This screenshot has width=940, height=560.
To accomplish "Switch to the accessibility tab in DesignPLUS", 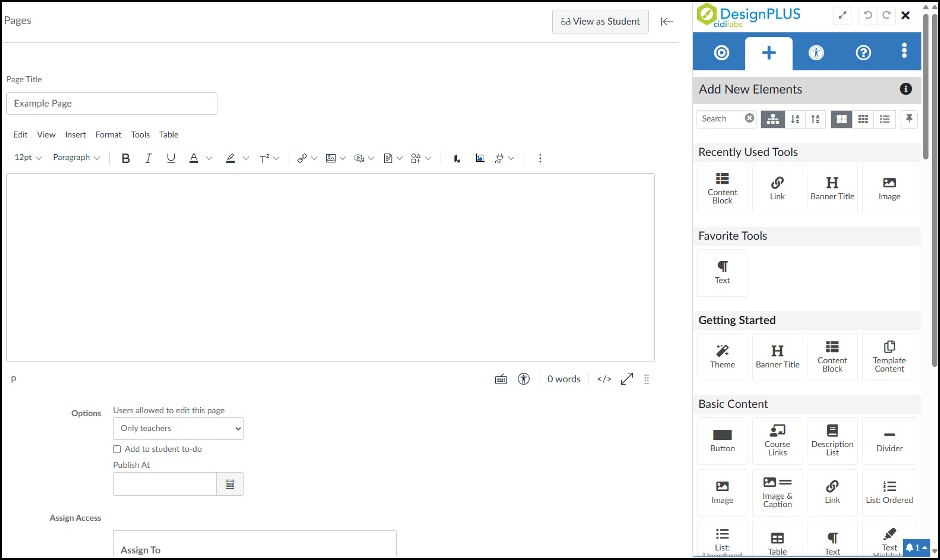I will pyautogui.click(x=816, y=53).
